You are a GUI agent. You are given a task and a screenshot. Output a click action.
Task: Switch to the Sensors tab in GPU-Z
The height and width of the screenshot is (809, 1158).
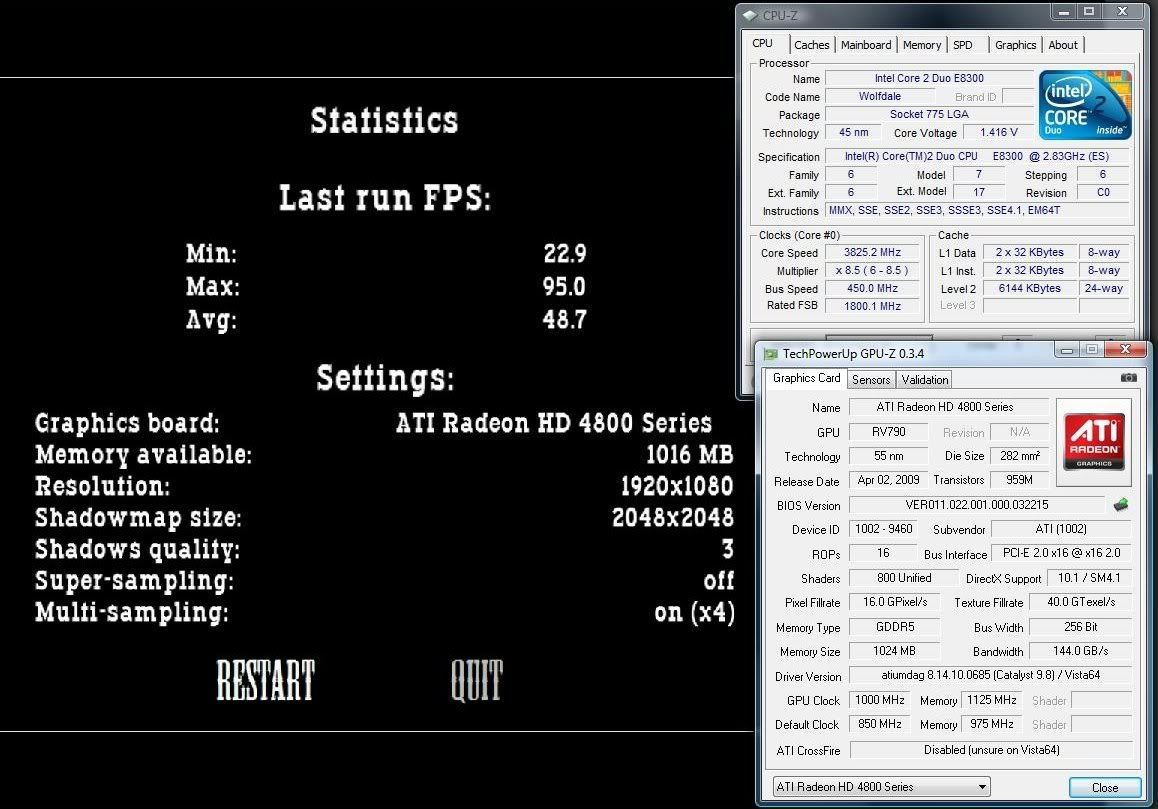[x=871, y=380]
